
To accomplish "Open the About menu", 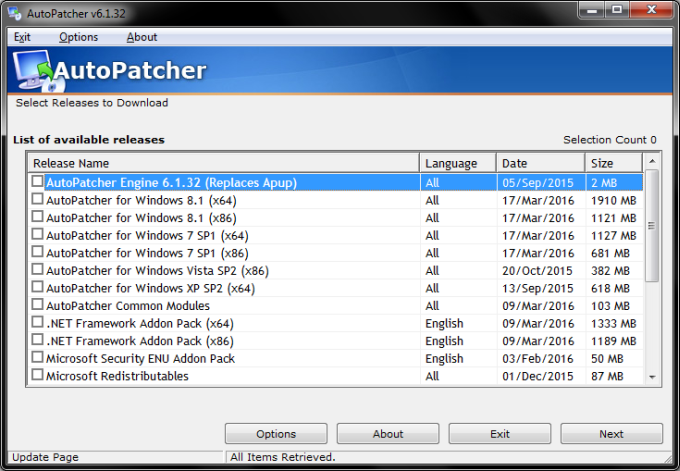I will (142, 37).
